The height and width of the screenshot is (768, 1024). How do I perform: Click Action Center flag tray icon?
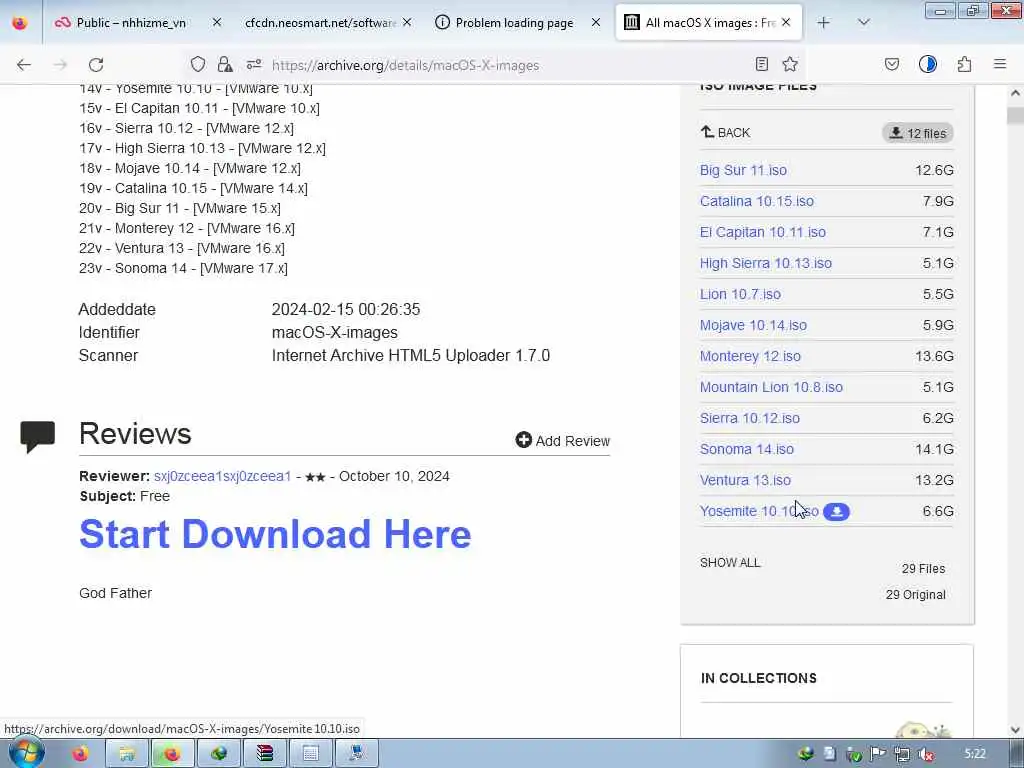(878, 754)
